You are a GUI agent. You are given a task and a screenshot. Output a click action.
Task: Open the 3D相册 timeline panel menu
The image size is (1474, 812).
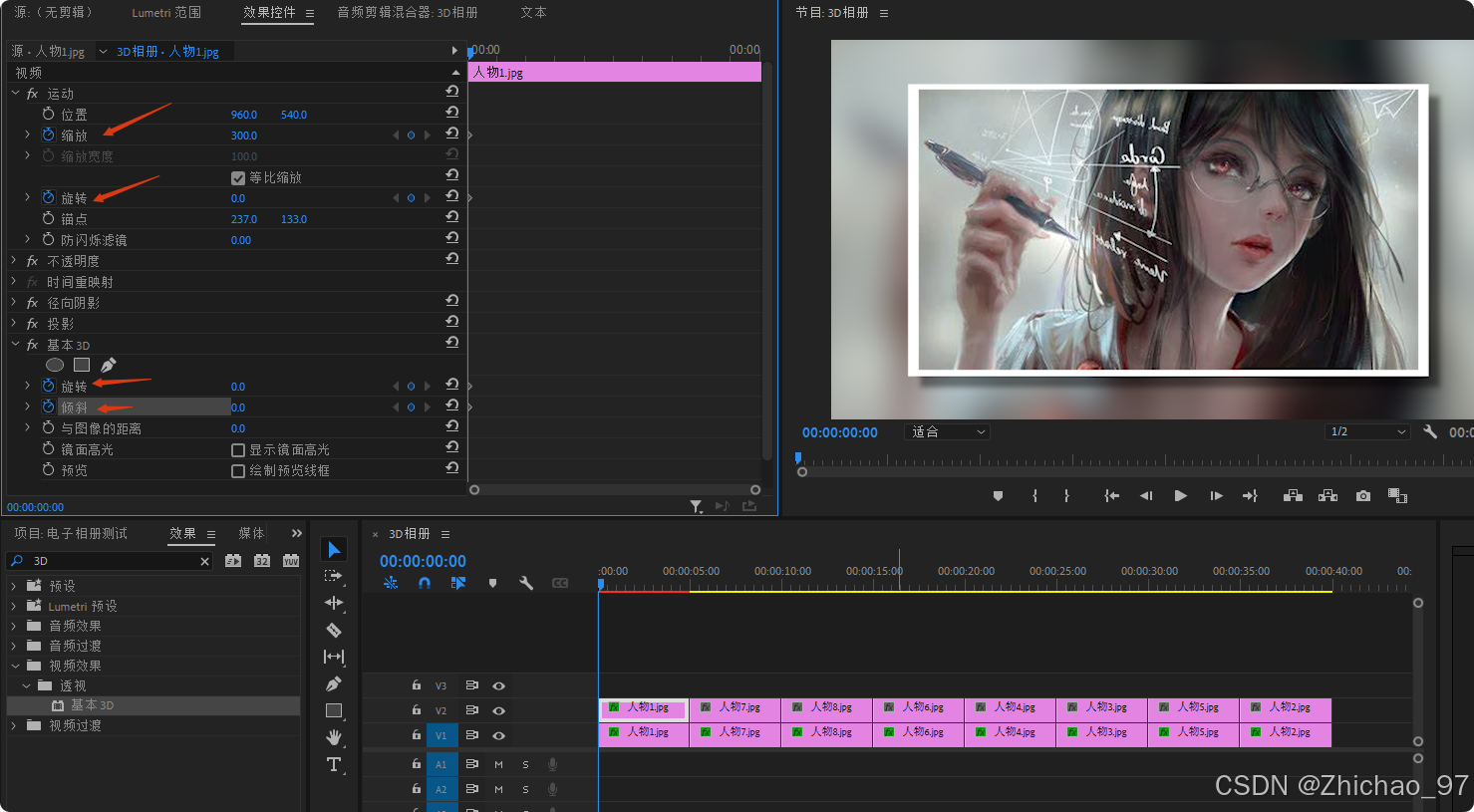[x=445, y=534]
